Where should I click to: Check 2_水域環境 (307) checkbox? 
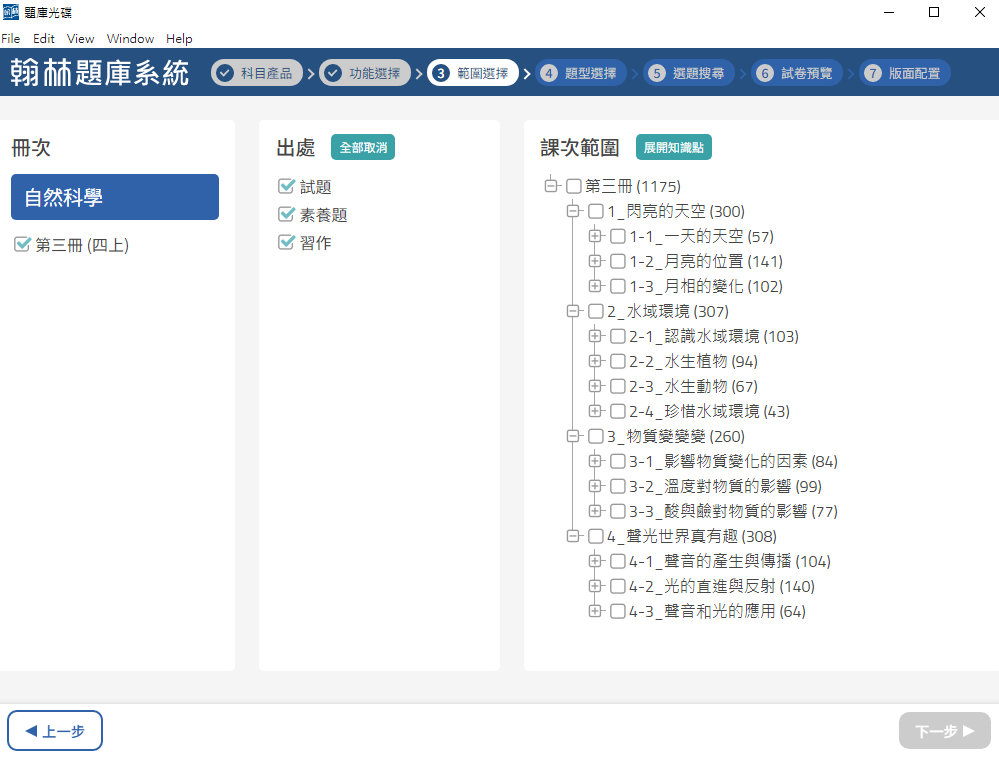[x=596, y=311]
